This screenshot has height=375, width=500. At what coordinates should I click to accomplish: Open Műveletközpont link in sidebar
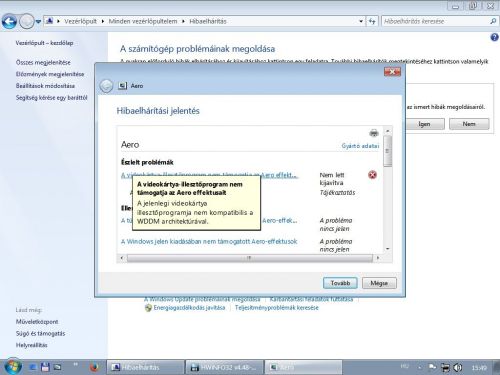[x=37, y=322]
